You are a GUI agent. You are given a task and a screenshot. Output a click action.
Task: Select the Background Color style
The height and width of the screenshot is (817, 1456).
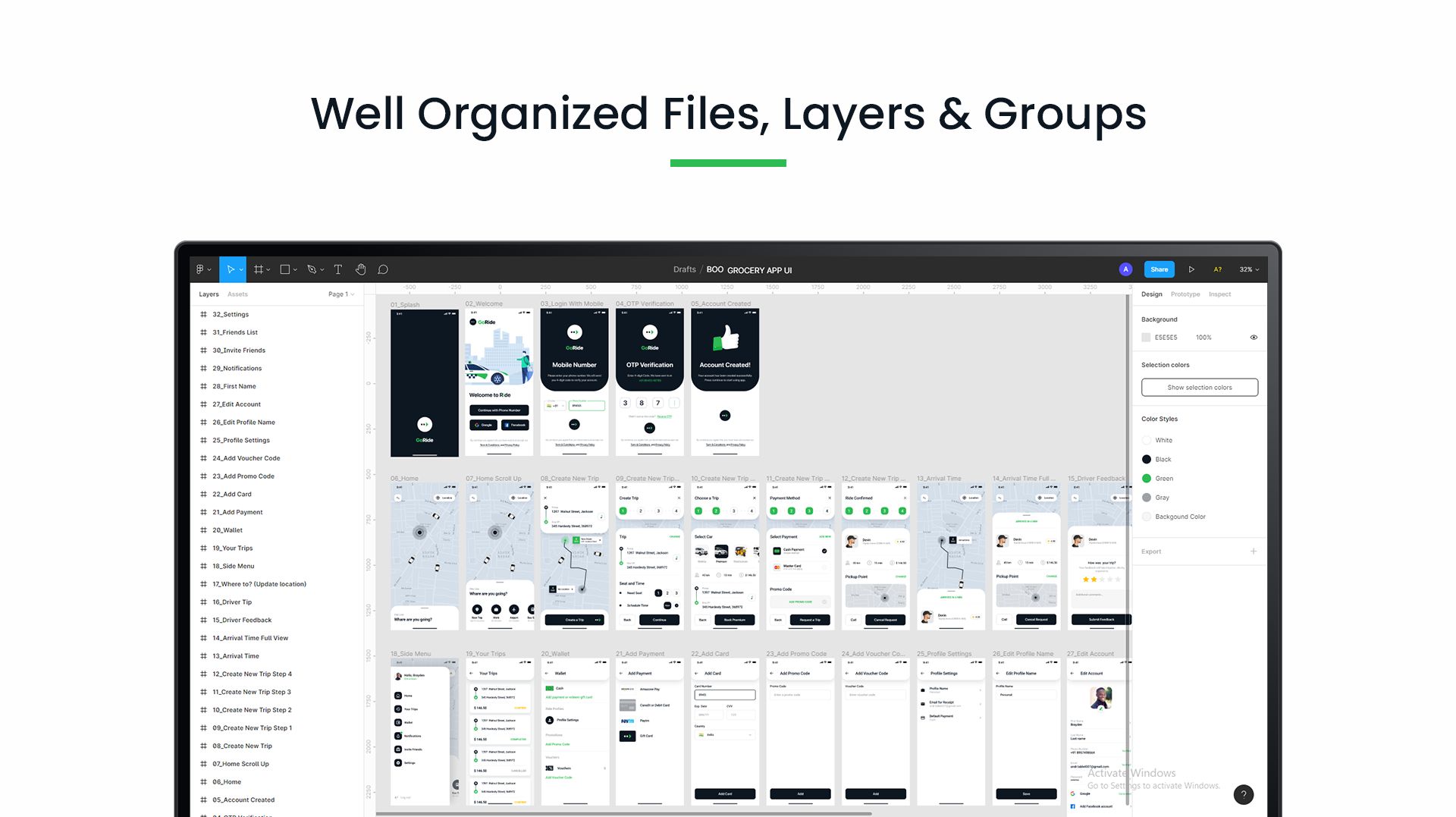click(1174, 517)
